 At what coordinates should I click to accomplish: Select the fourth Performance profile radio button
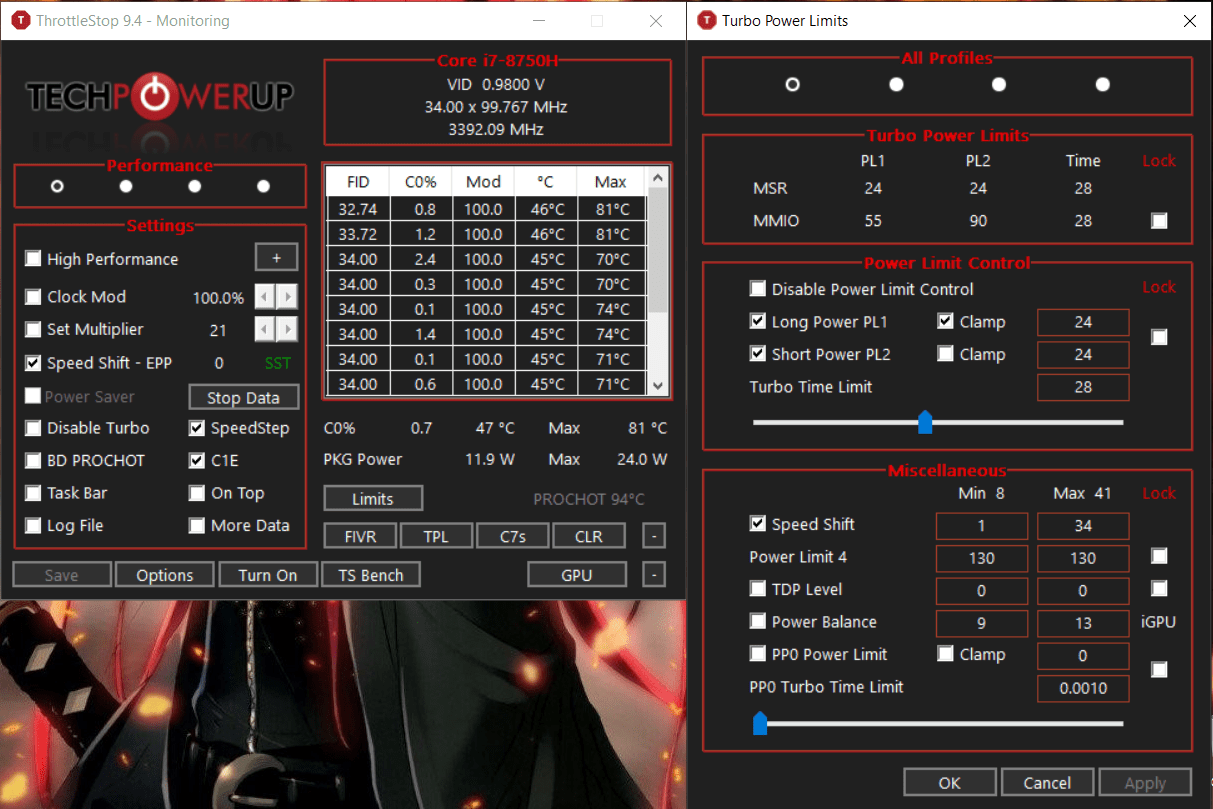(x=263, y=184)
